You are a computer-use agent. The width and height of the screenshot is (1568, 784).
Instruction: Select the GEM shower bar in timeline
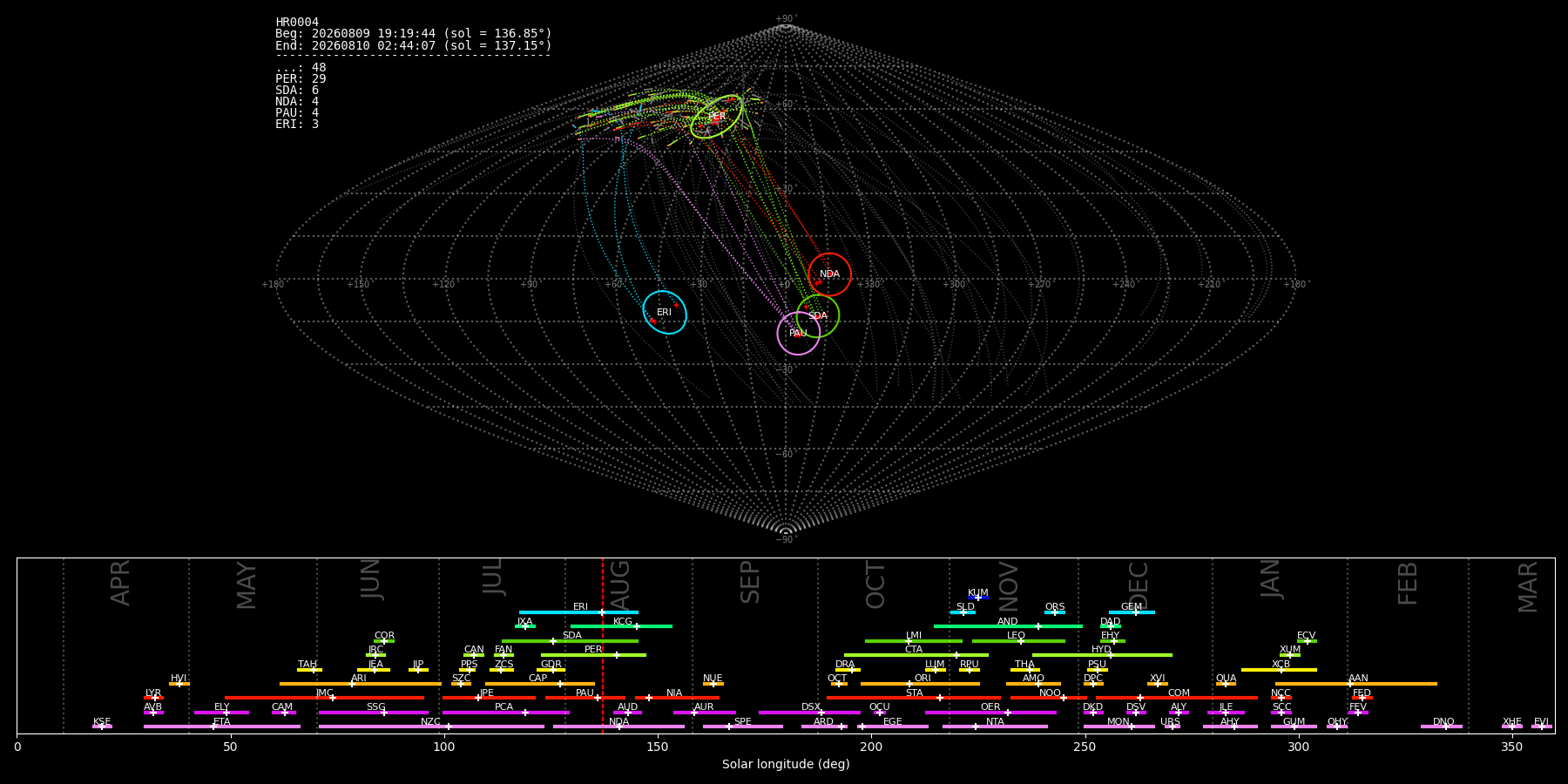pyautogui.click(x=1132, y=612)
